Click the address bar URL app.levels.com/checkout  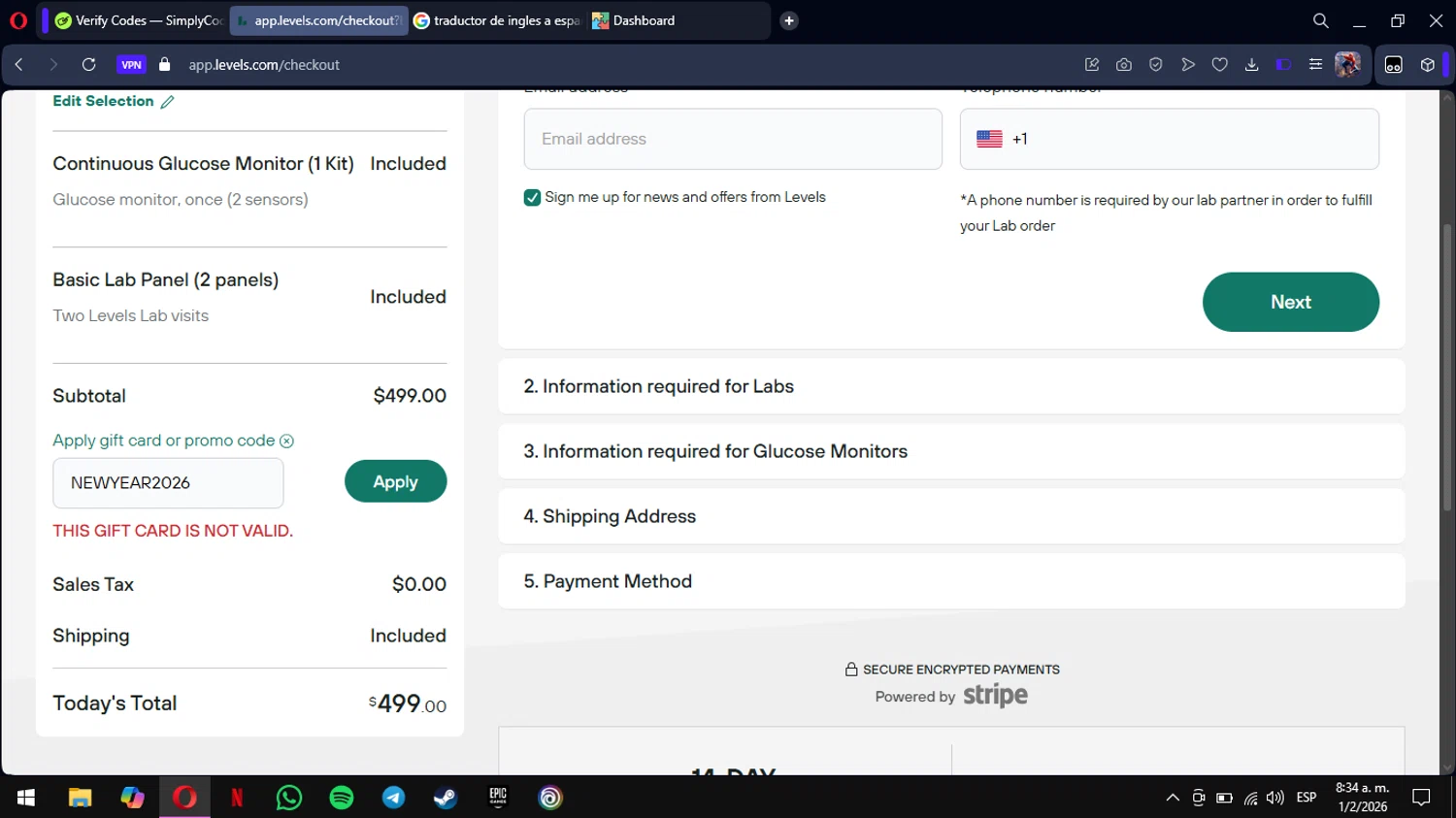click(x=264, y=65)
